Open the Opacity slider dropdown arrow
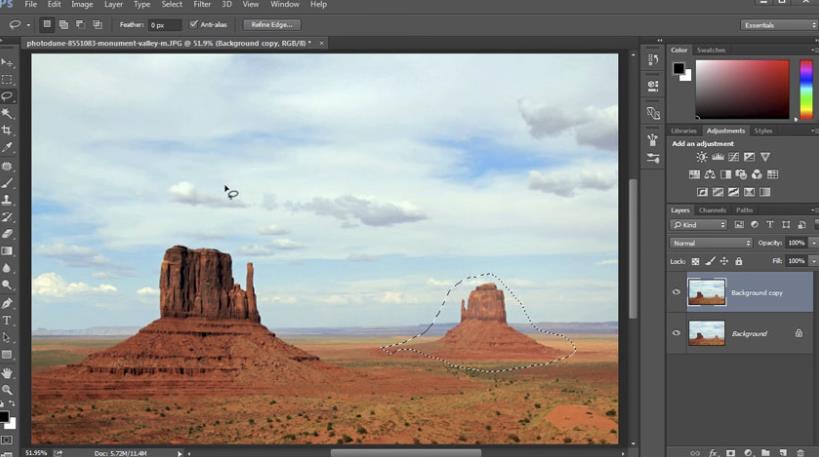Image resolution: width=819 pixels, height=457 pixels. tap(813, 243)
